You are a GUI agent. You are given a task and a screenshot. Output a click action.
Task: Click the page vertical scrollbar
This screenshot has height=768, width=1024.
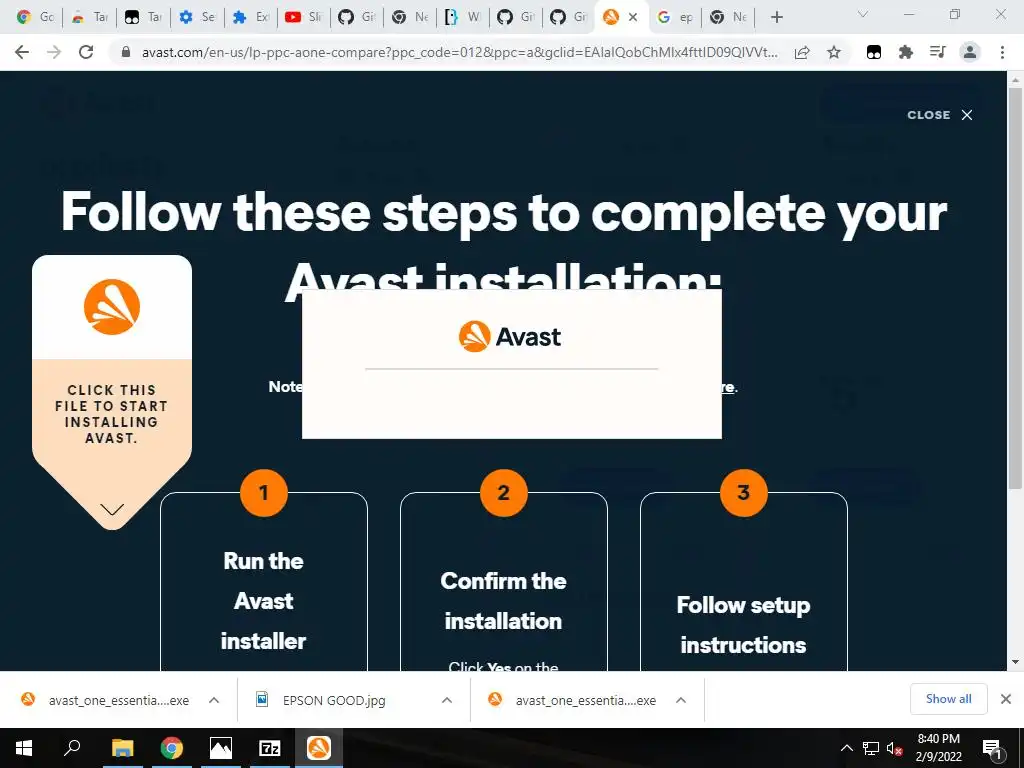[x=1015, y=287]
